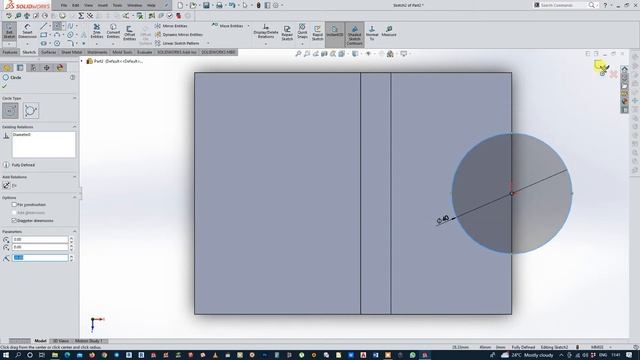The height and width of the screenshot is (360, 640).
Task: Select the center-point Circle type
Action: tap(10, 111)
